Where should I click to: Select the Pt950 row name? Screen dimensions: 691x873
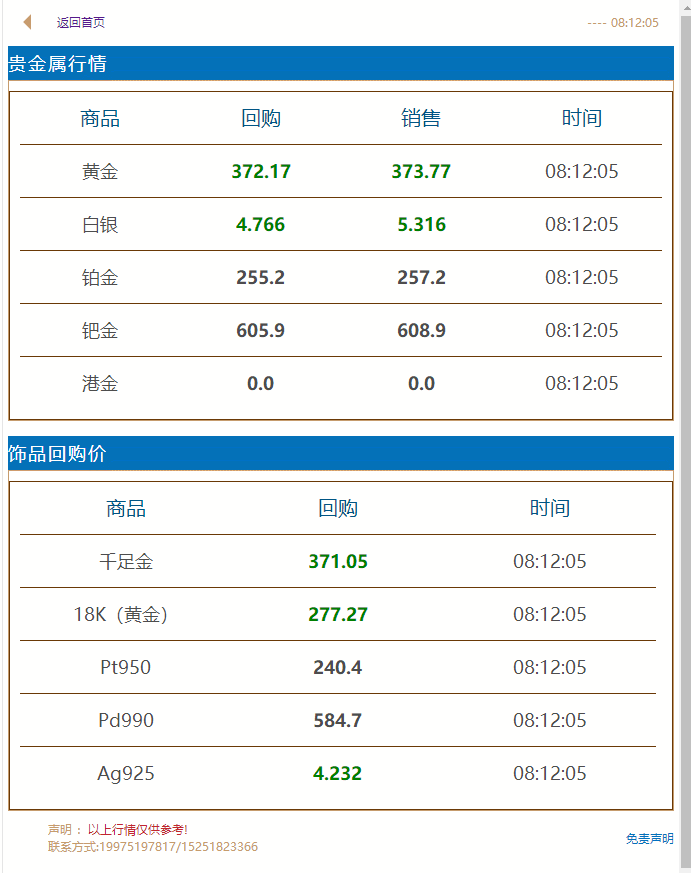[x=126, y=668]
